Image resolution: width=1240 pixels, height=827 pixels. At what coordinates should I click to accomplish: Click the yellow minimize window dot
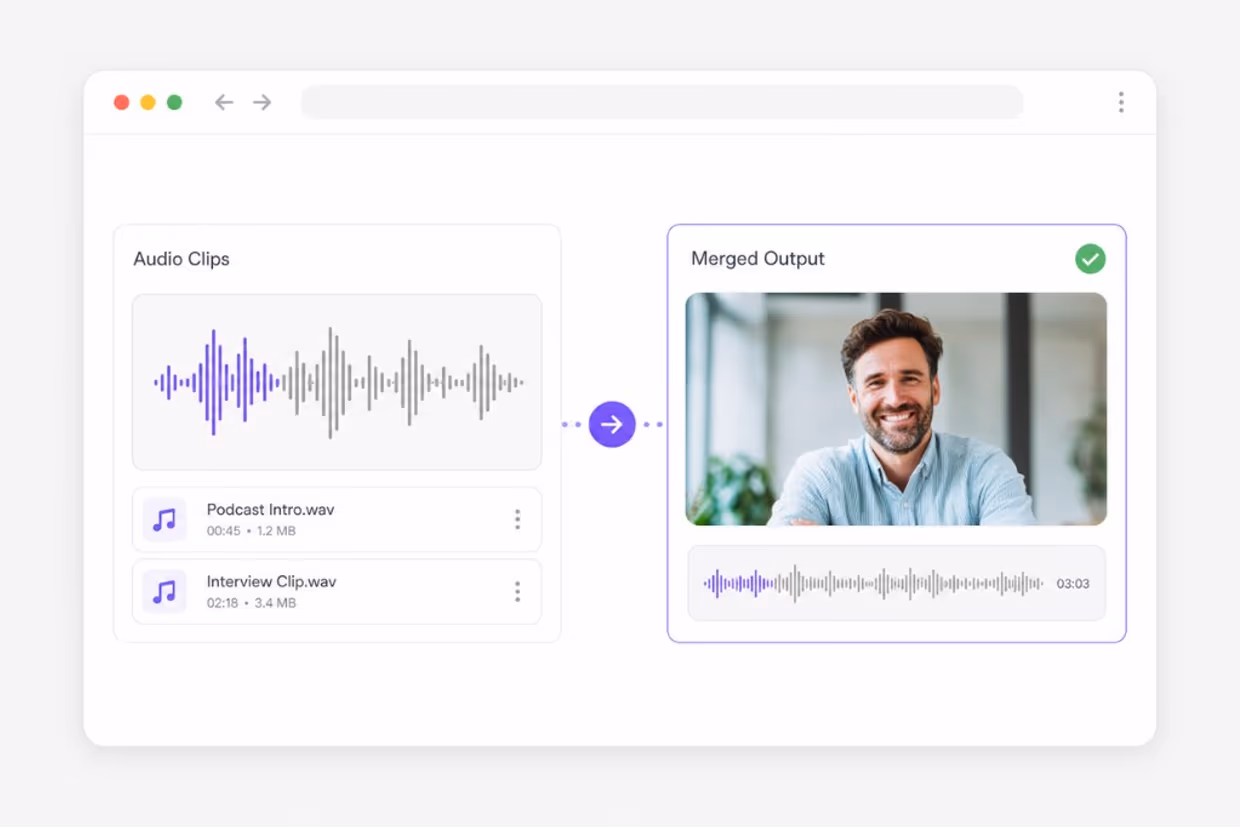click(x=148, y=102)
